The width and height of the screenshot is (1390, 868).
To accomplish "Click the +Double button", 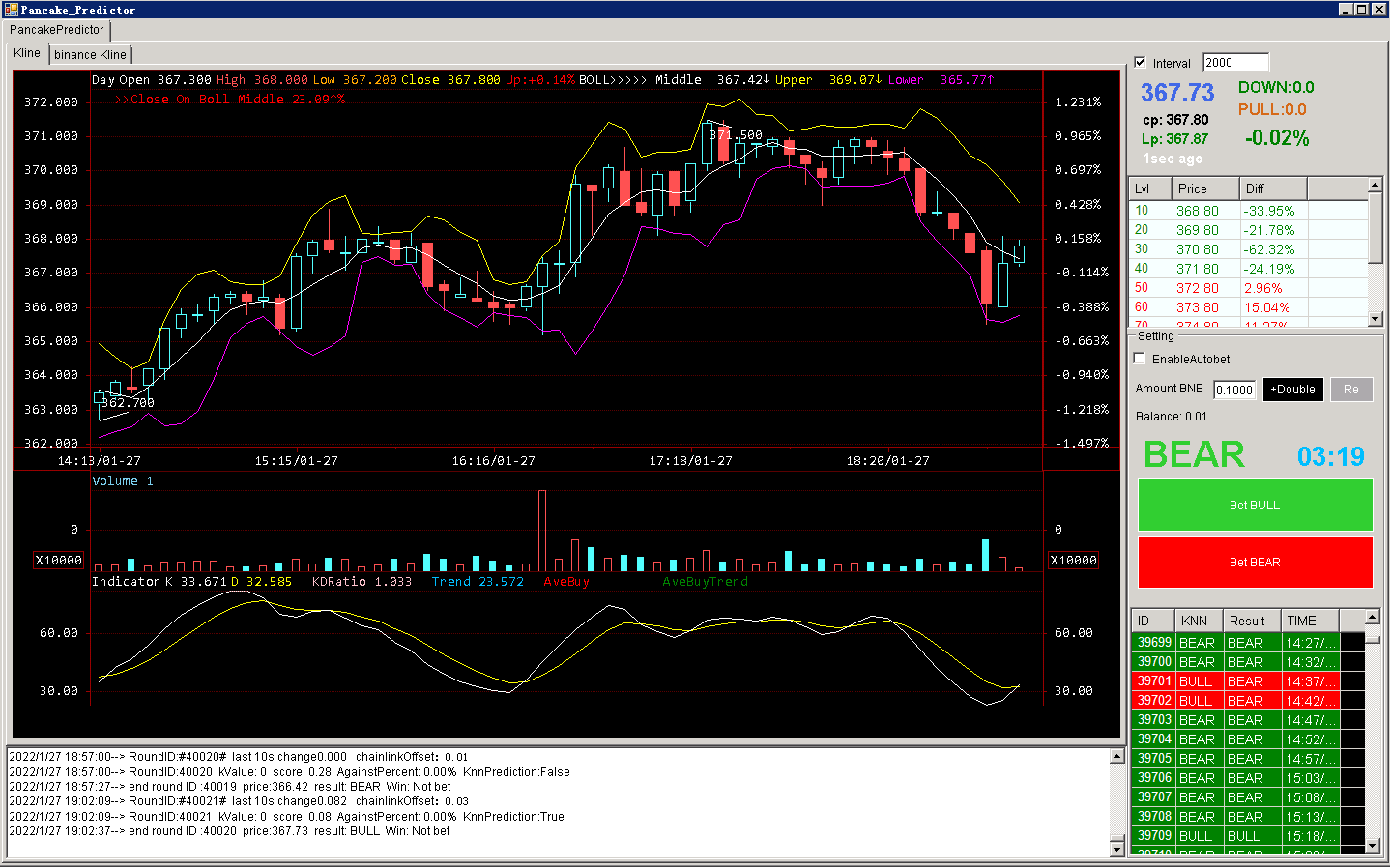I will pyautogui.click(x=1293, y=390).
